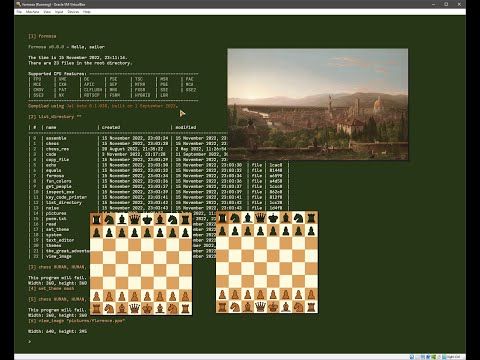The width and height of the screenshot is (480, 360).
Task: Open the File menu in VirtualBox
Action: 19,12
